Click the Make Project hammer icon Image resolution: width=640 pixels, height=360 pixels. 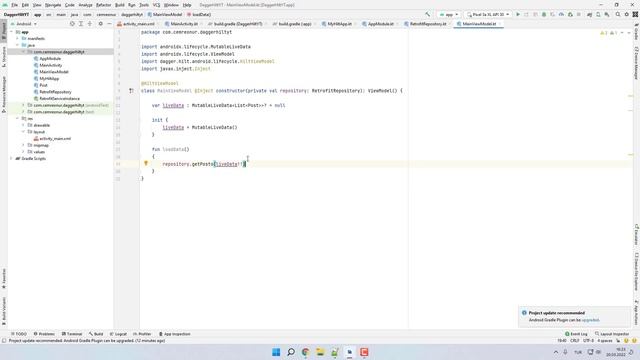tap(427, 14)
